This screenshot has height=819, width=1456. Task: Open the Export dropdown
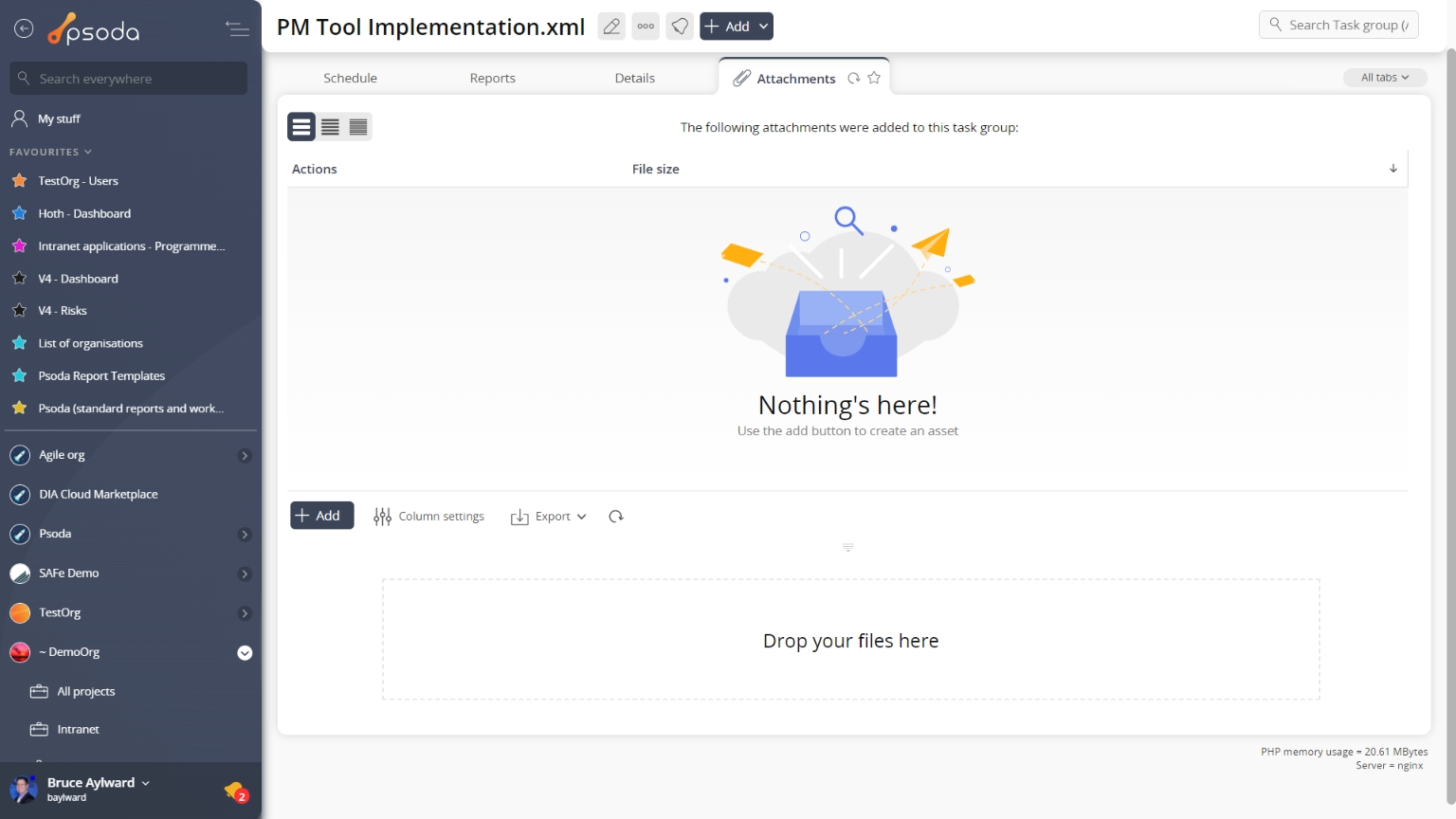point(549,517)
